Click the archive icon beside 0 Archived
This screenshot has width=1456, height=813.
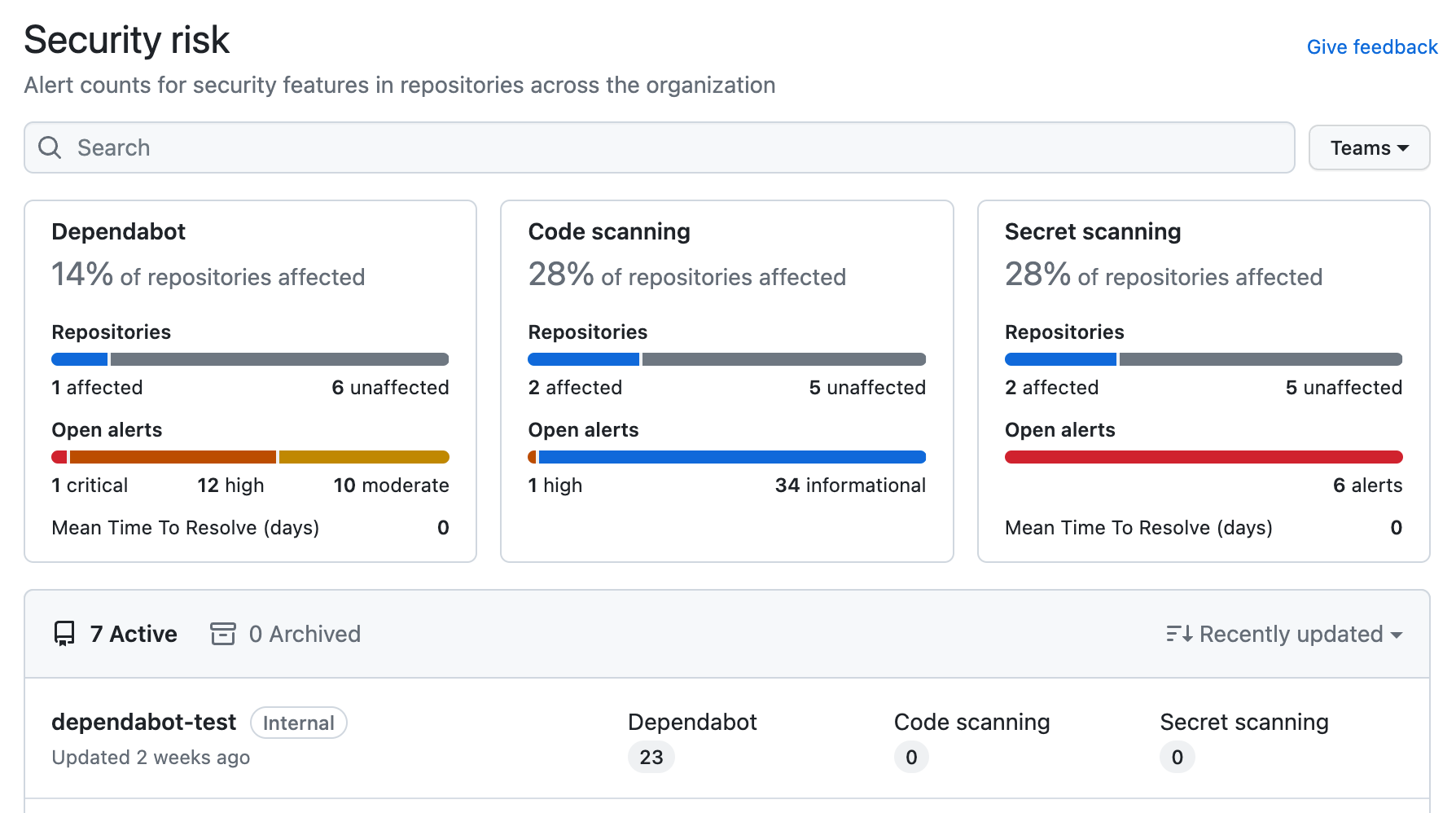(x=222, y=634)
